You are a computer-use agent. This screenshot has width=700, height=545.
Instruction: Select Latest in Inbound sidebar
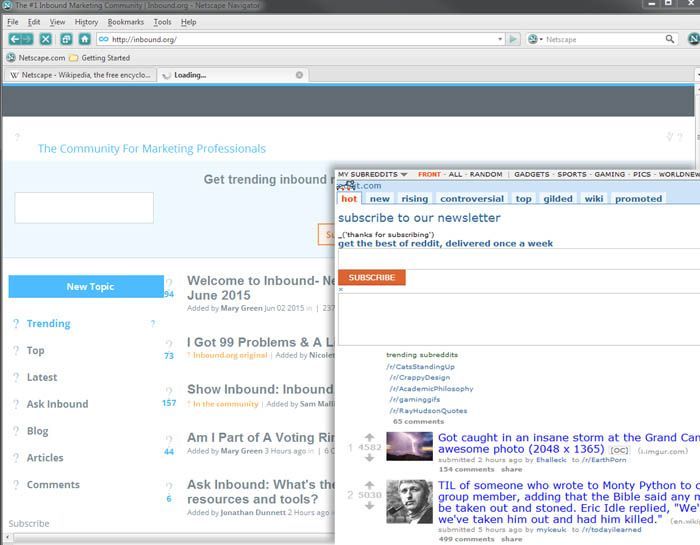coord(42,377)
